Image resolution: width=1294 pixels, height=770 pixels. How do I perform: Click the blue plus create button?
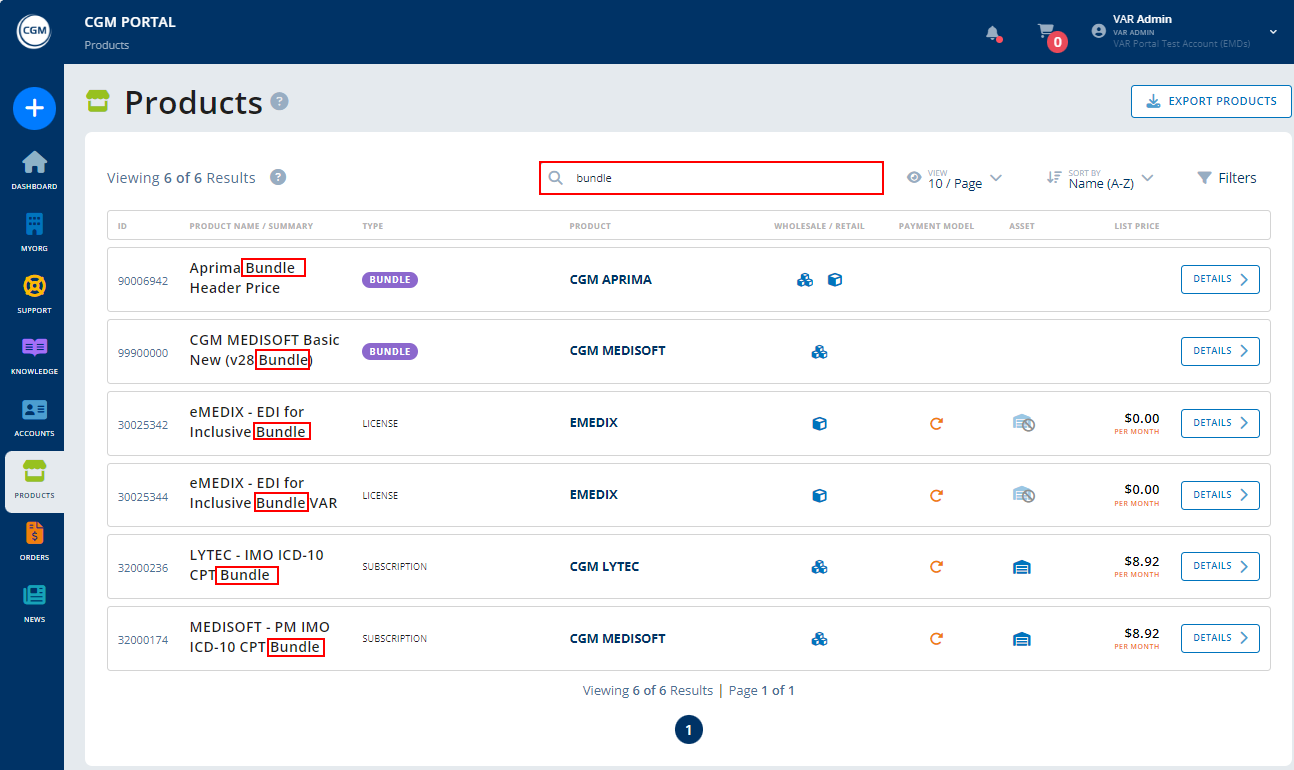(34, 108)
